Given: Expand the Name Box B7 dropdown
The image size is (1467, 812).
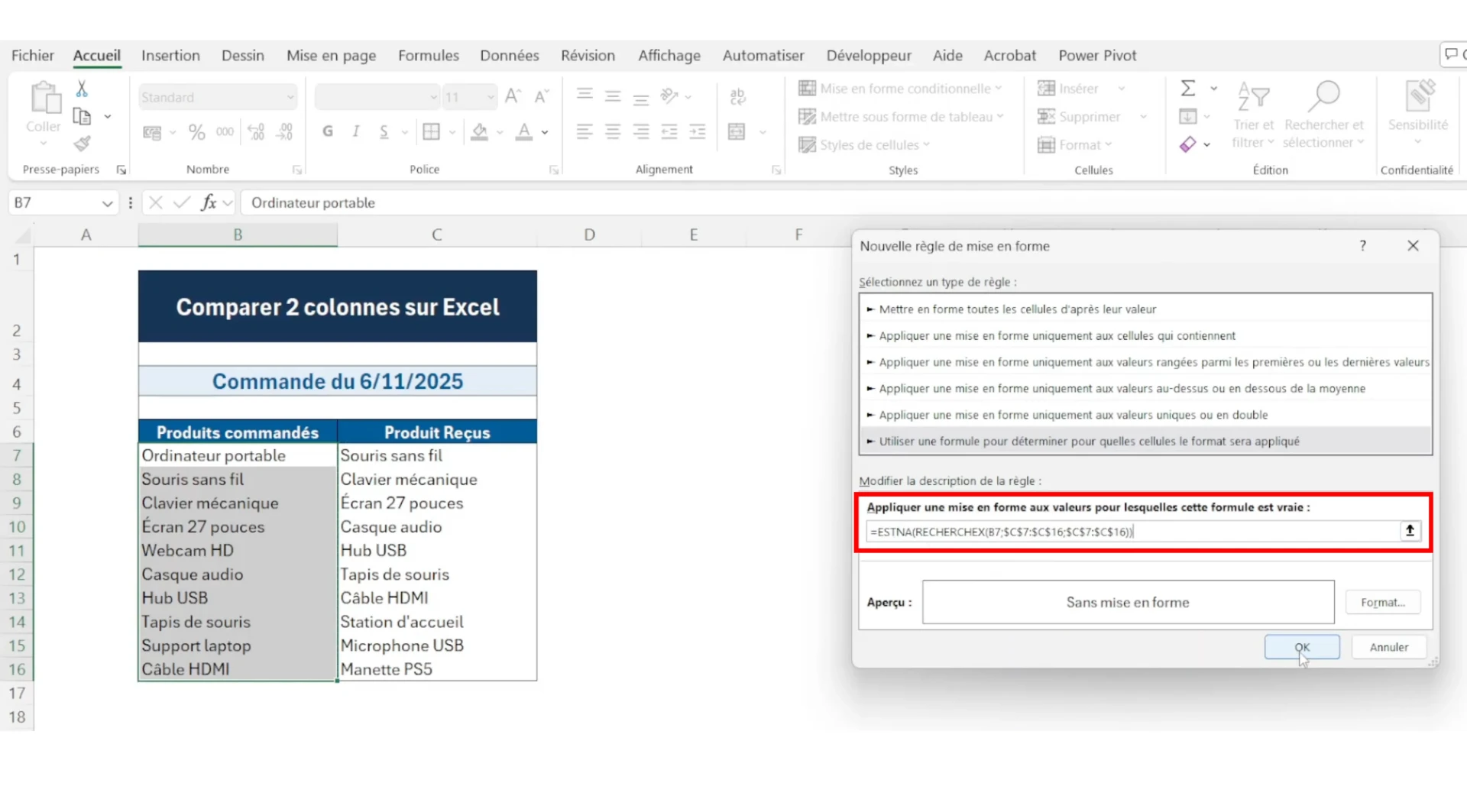Looking at the screenshot, I should coord(107,203).
